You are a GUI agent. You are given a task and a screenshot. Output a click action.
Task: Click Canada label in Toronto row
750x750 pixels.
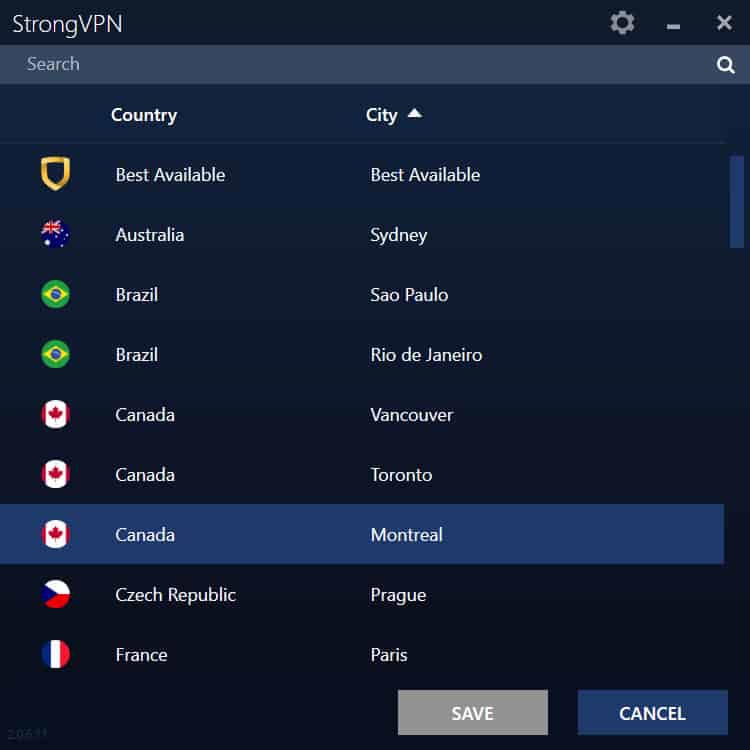[145, 475]
